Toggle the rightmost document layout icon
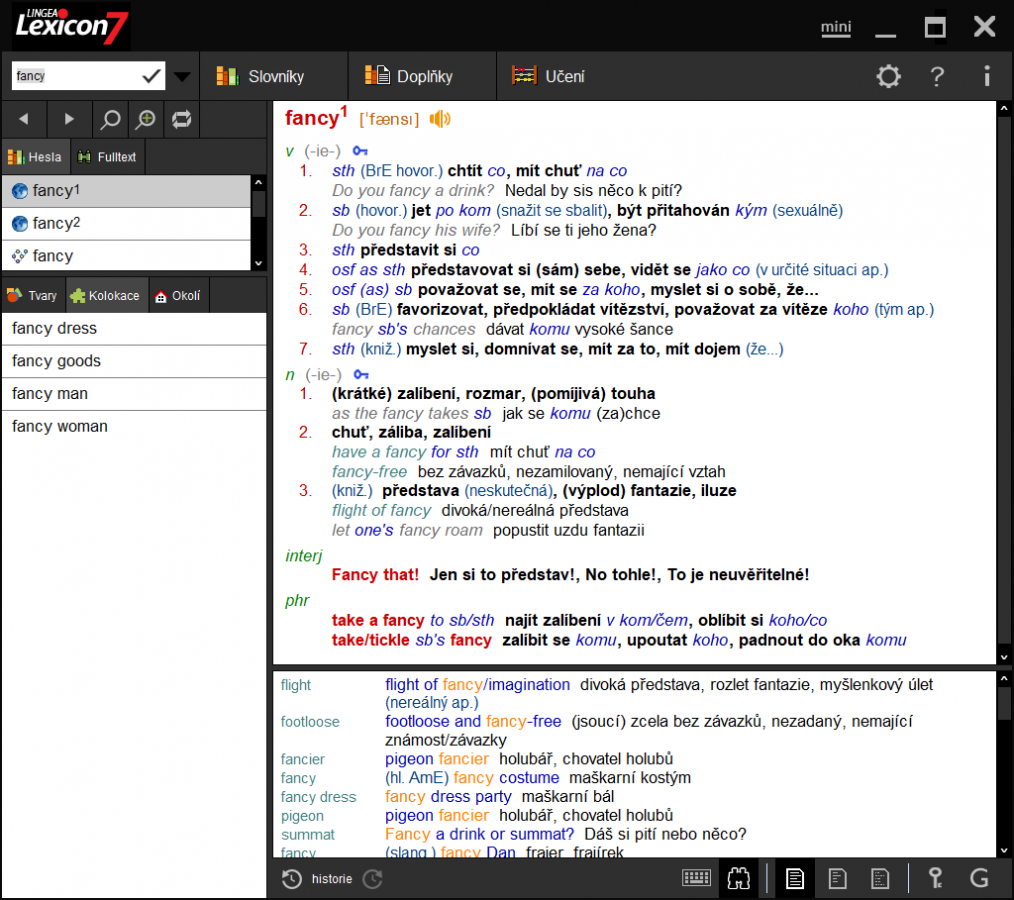This screenshot has height=900, width=1014. [879, 878]
